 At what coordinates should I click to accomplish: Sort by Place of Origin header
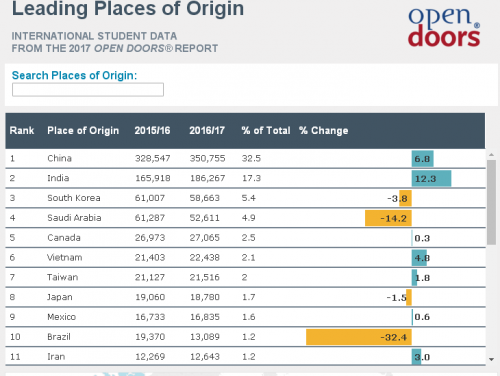tap(83, 130)
